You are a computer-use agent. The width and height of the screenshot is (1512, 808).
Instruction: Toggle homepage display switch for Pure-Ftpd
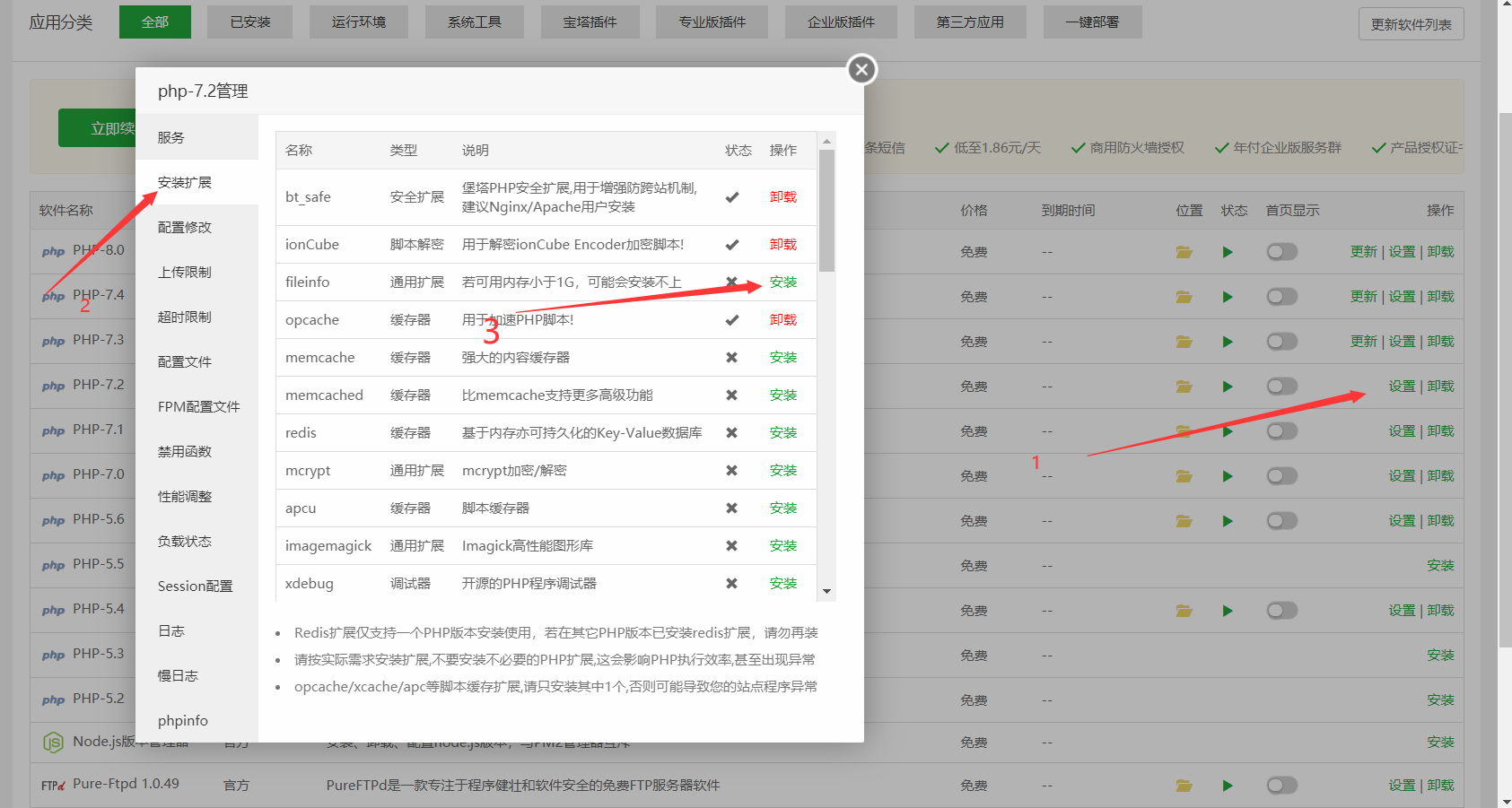click(1281, 786)
